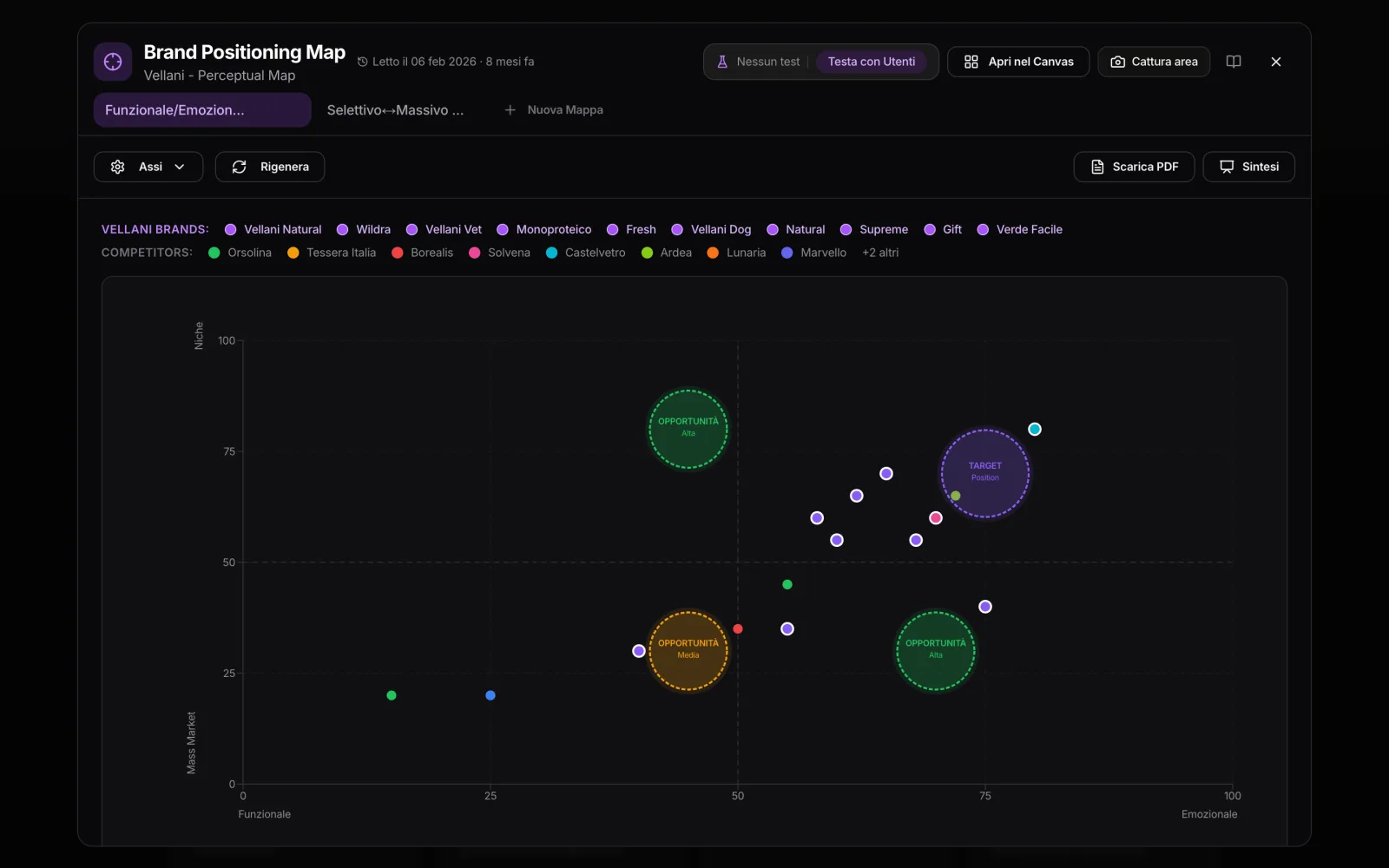Toggle Supreme legend item
Viewport: 1389px width, 868px height.
coord(874,229)
